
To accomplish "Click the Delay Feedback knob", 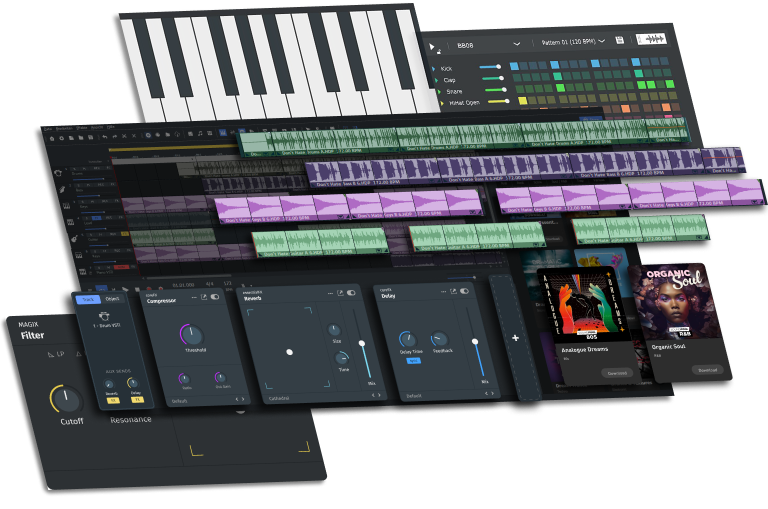I will [x=439, y=339].
